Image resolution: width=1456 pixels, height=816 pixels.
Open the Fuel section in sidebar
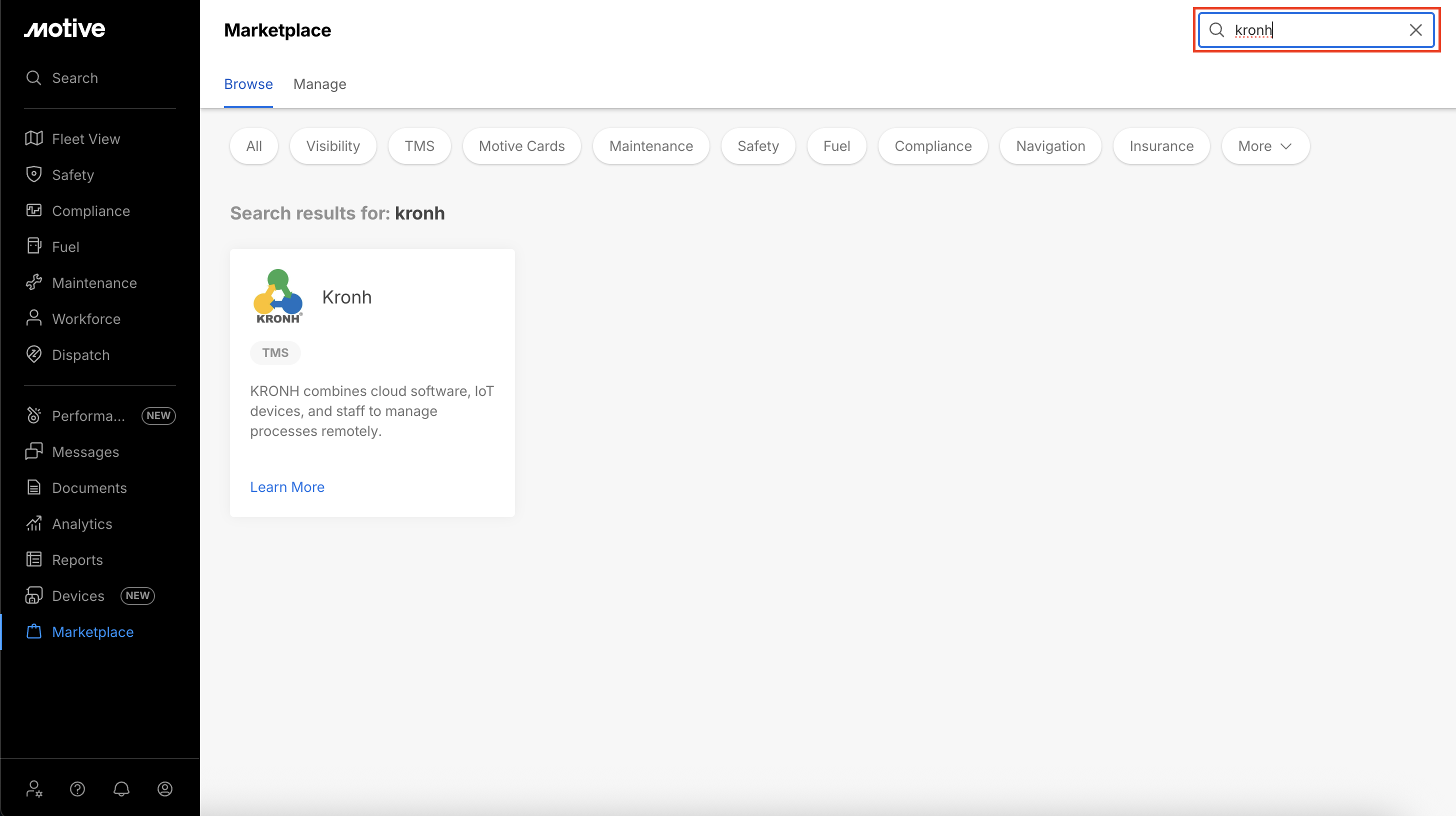click(65, 247)
